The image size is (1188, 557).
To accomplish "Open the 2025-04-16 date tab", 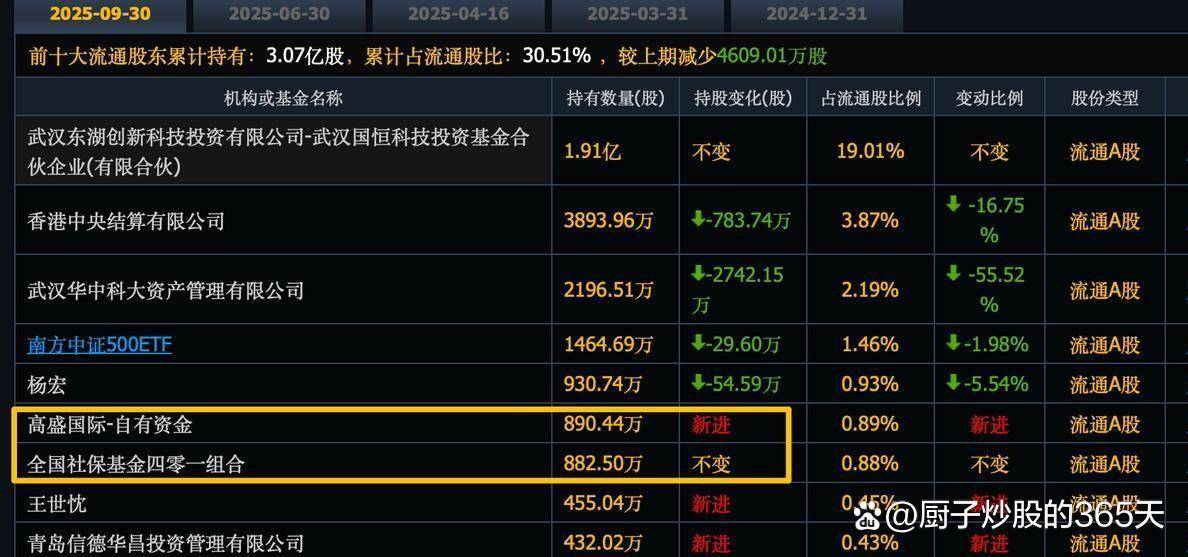I will point(458,14).
